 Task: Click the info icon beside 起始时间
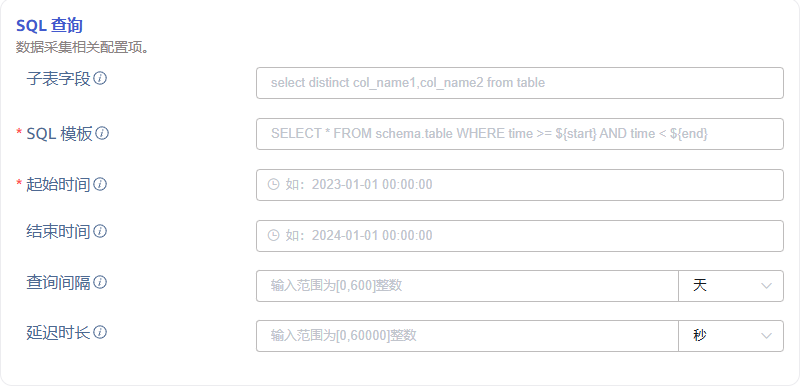101,184
